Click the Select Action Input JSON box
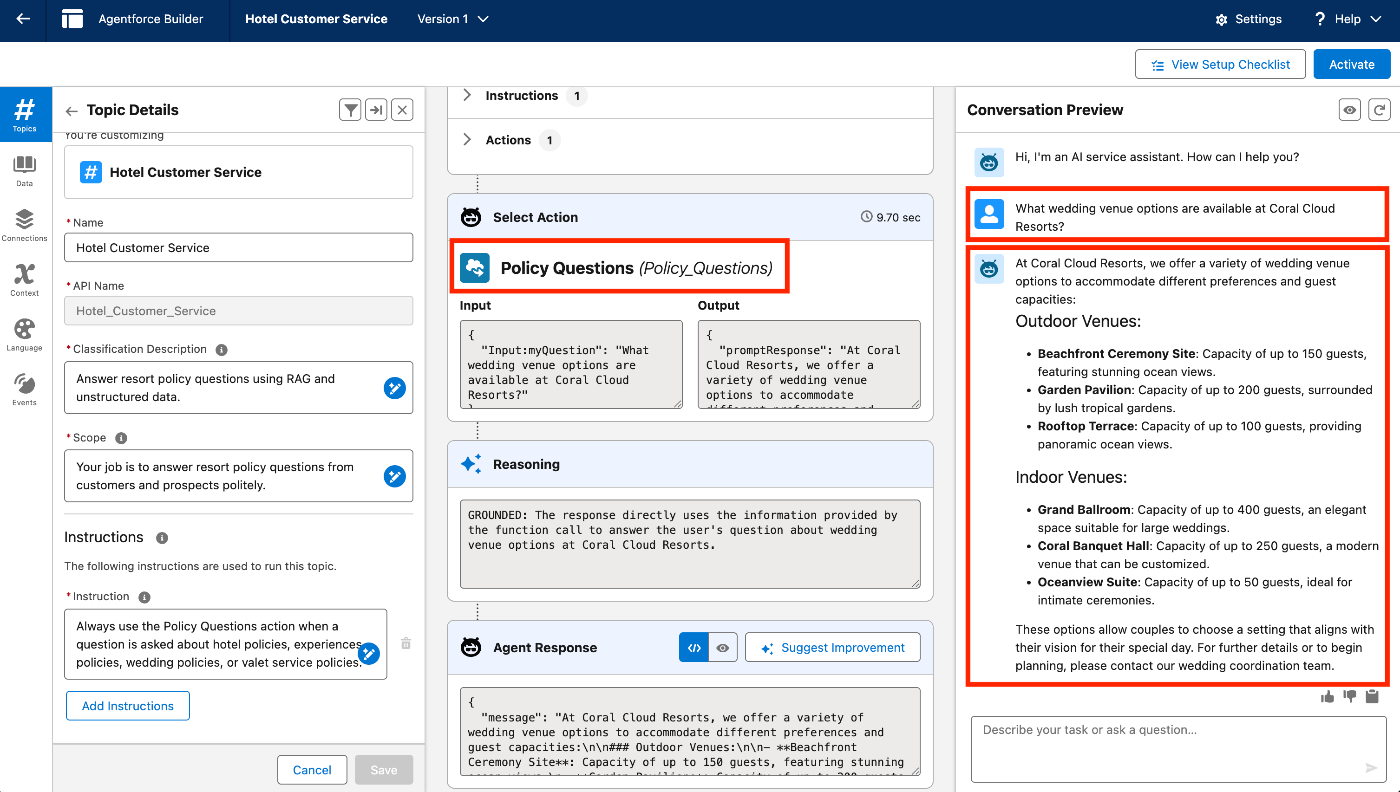 [571, 365]
